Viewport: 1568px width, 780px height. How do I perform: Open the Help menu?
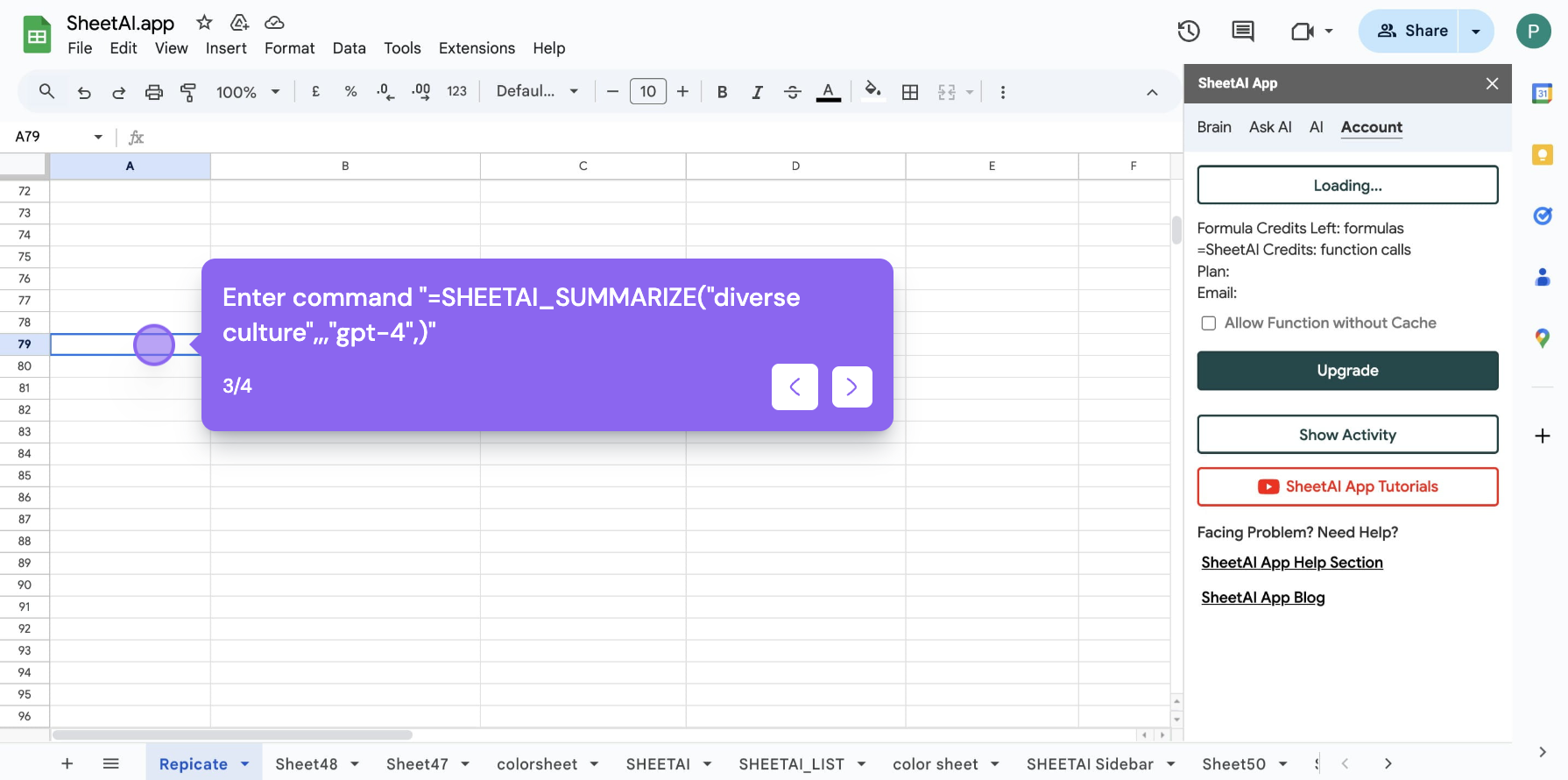(549, 48)
